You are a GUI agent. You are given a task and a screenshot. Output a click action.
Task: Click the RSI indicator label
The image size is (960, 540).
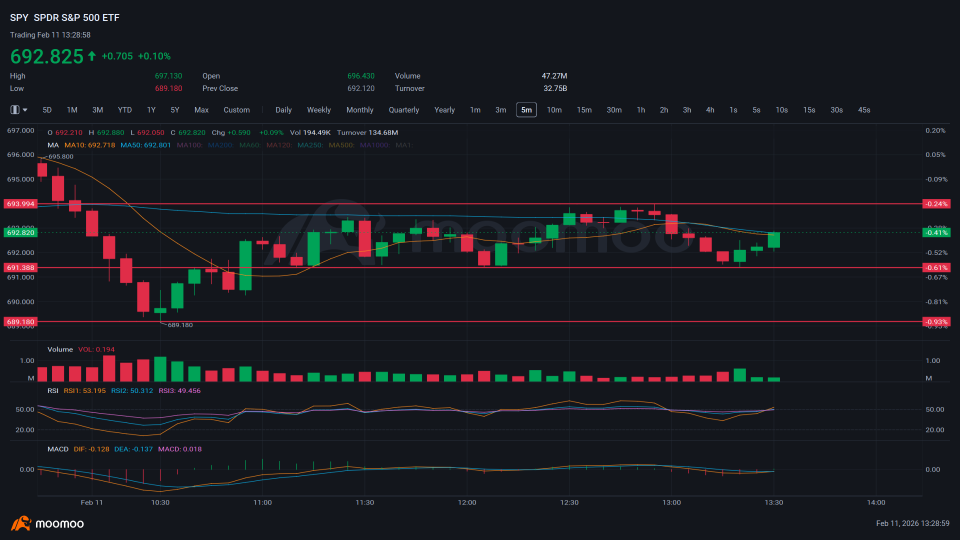tap(53, 391)
